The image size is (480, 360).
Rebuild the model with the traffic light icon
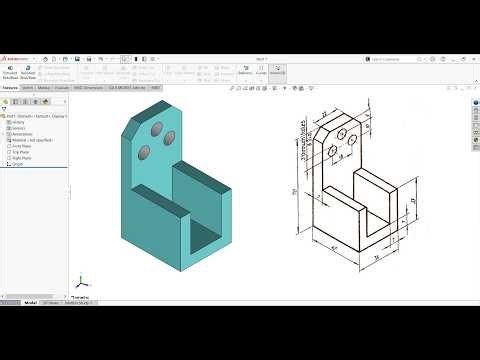click(x=136, y=59)
